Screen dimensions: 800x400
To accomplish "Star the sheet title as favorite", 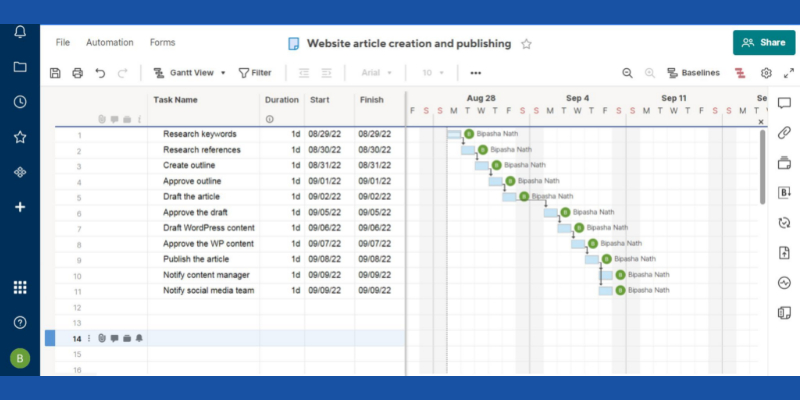I will (x=527, y=44).
